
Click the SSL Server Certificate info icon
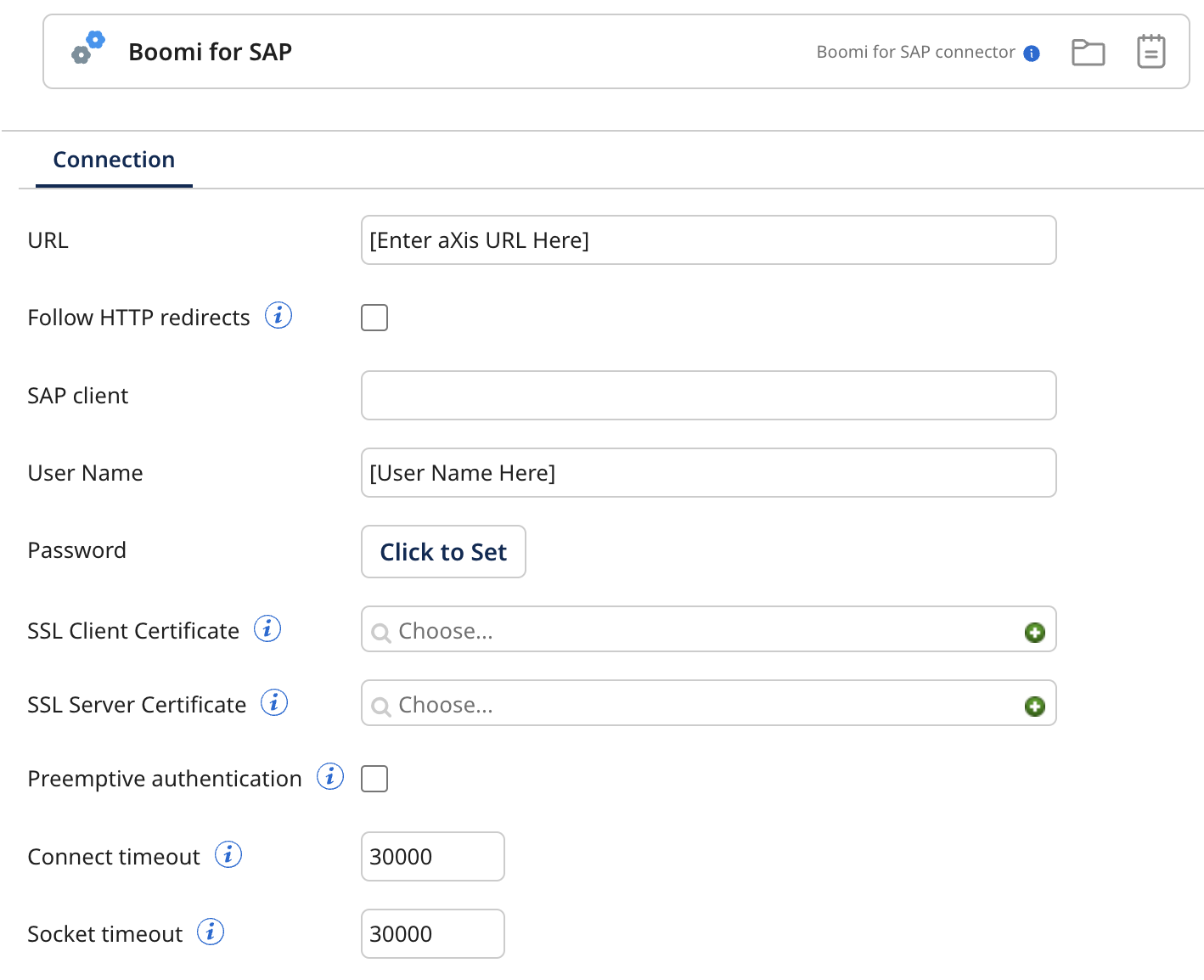click(x=274, y=702)
